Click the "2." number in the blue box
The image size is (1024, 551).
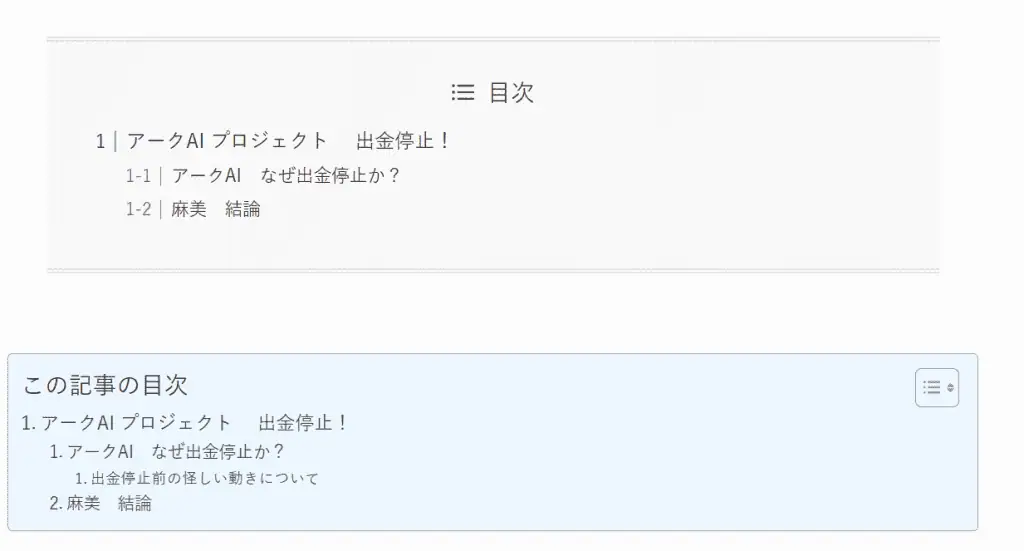coord(57,504)
